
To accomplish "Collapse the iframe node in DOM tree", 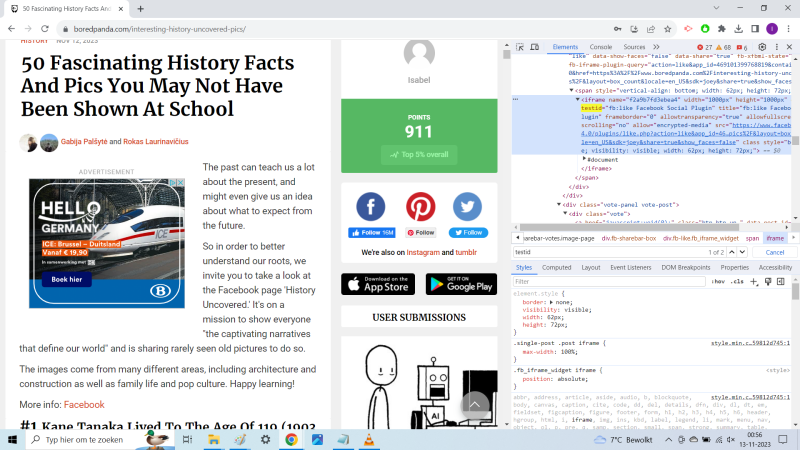I will point(577,99).
